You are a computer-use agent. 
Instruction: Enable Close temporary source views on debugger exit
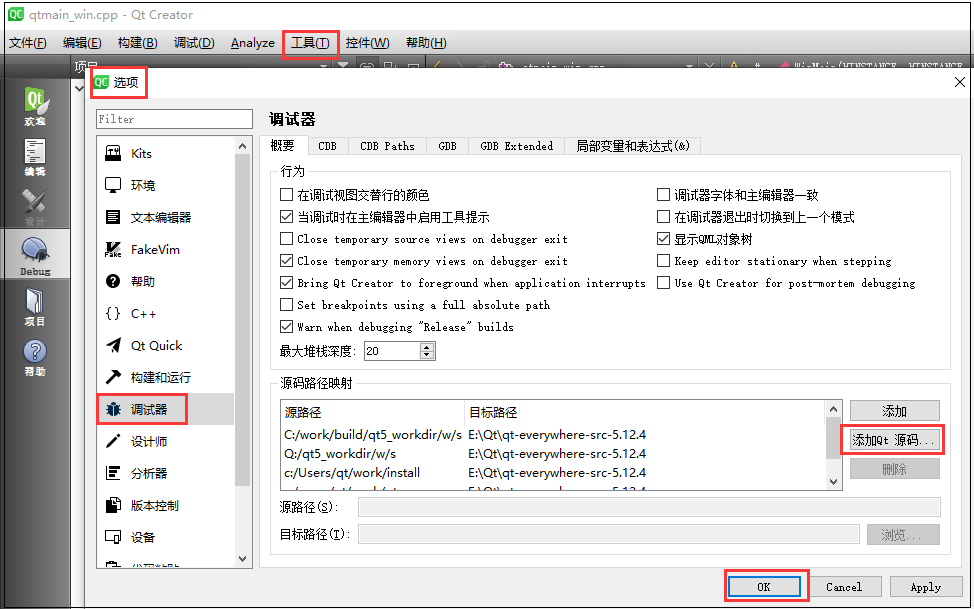coord(286,239)
